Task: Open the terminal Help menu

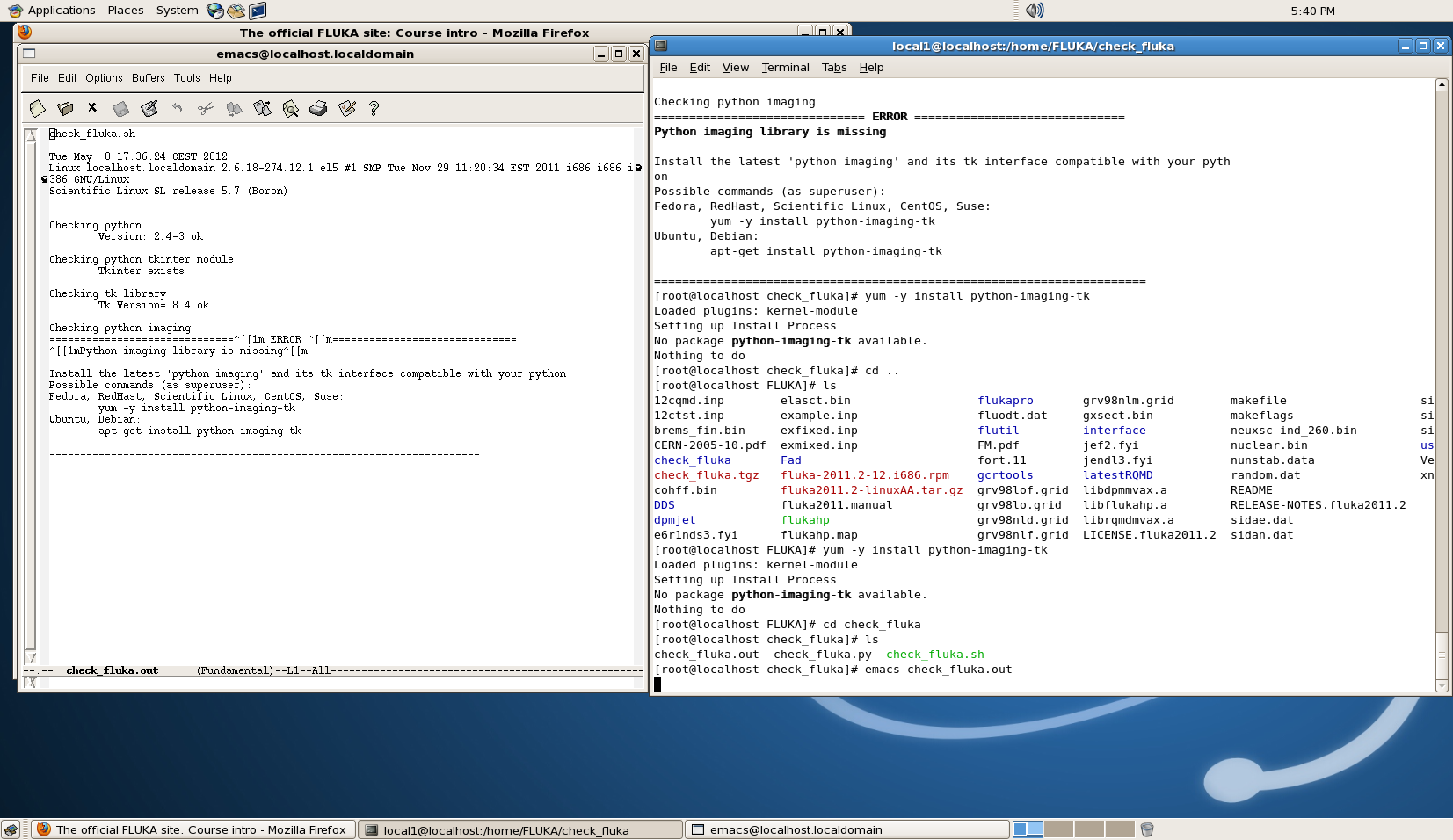Action: 871,68
